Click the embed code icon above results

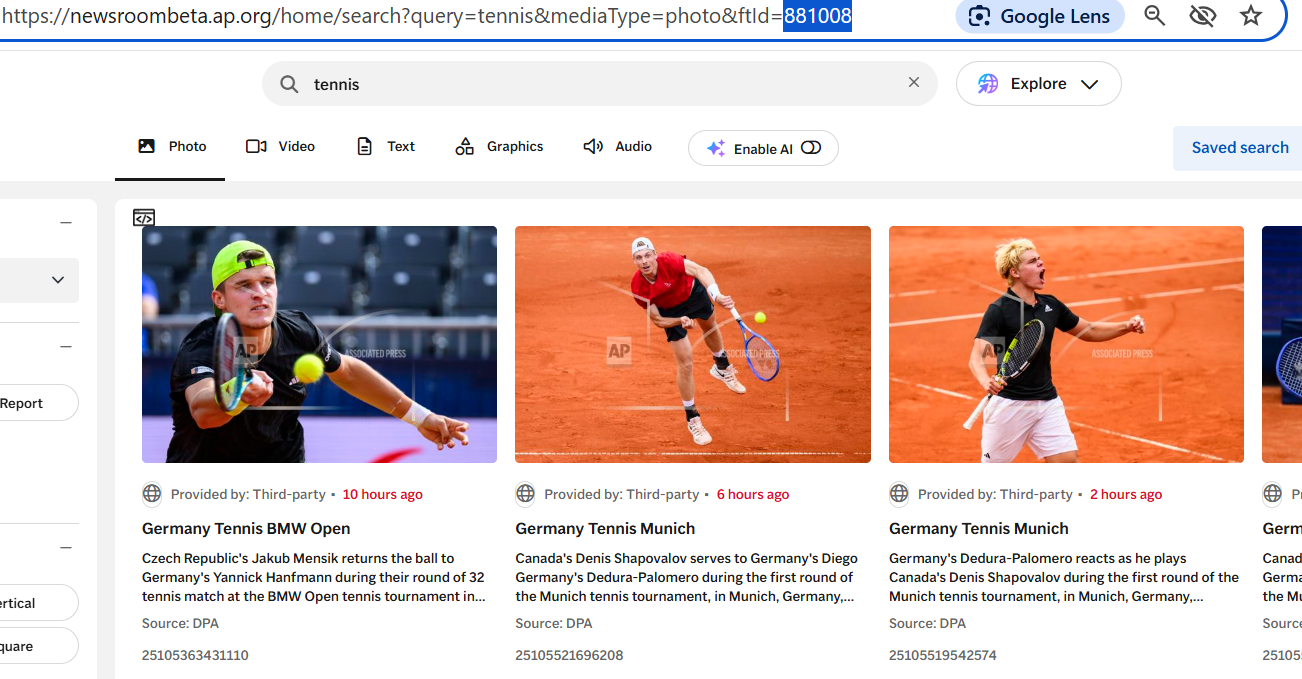144,217
